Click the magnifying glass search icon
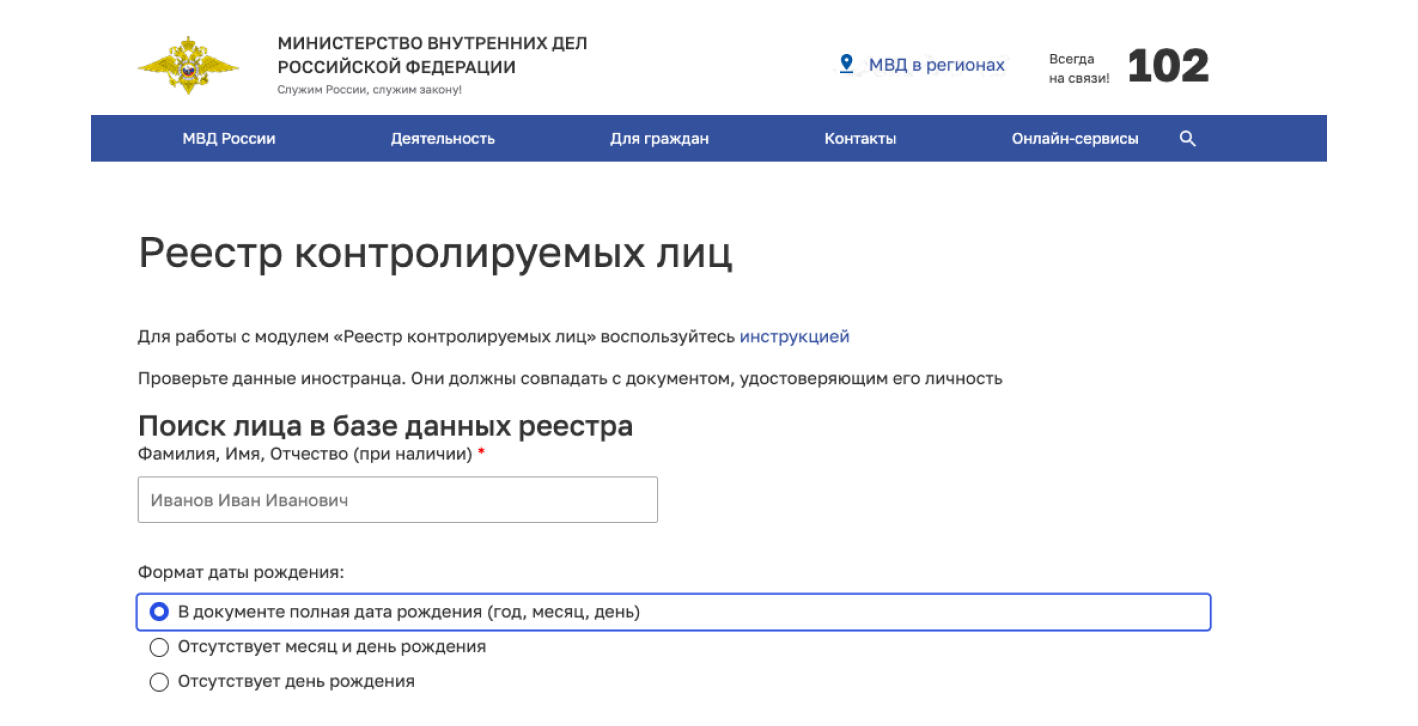The height and width of the screenshot is (726, 1418). point(1187,139)
